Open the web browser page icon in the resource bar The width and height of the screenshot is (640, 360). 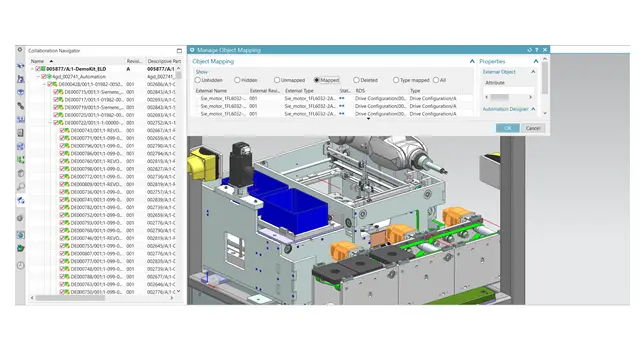click(20, 235)
